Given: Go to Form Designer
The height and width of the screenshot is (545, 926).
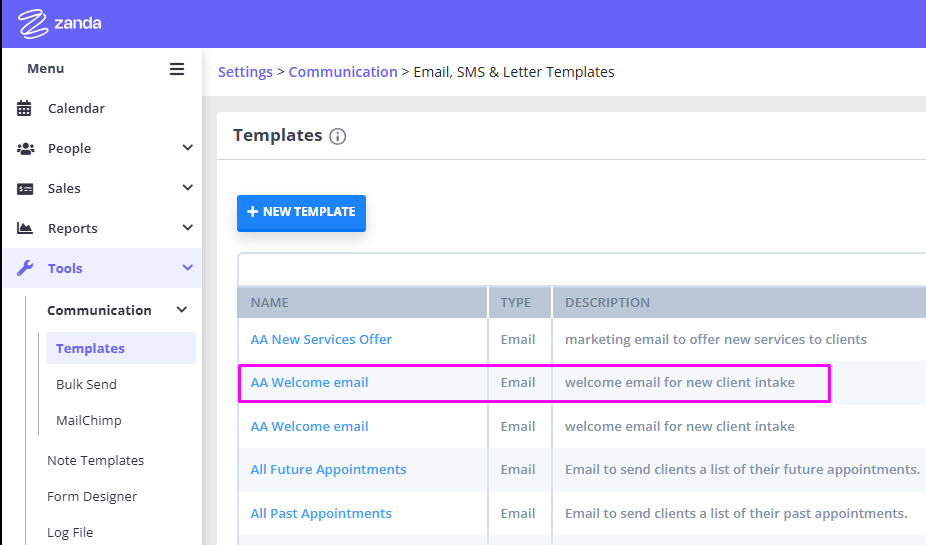Looking at the screenshot, I should tap(92, 497).
